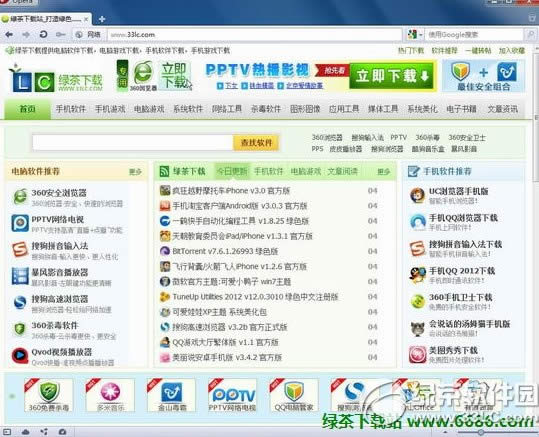Click the Qvod视频播放器 icon
This screenshot has width=539, height=437.
tap(20, 356)
